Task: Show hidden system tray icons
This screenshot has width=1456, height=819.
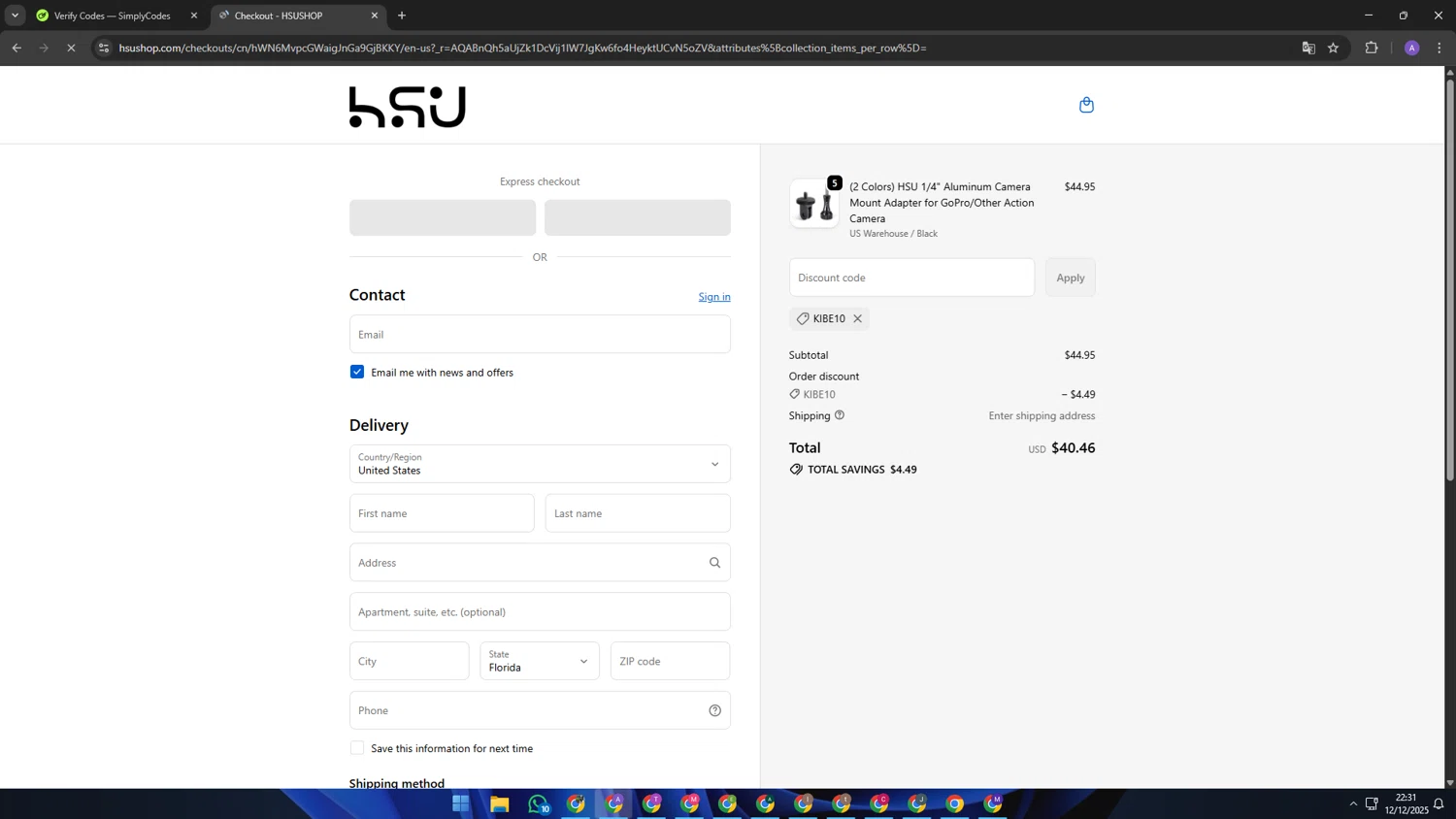Action: pyautogui.click(x=1353, y=803)
